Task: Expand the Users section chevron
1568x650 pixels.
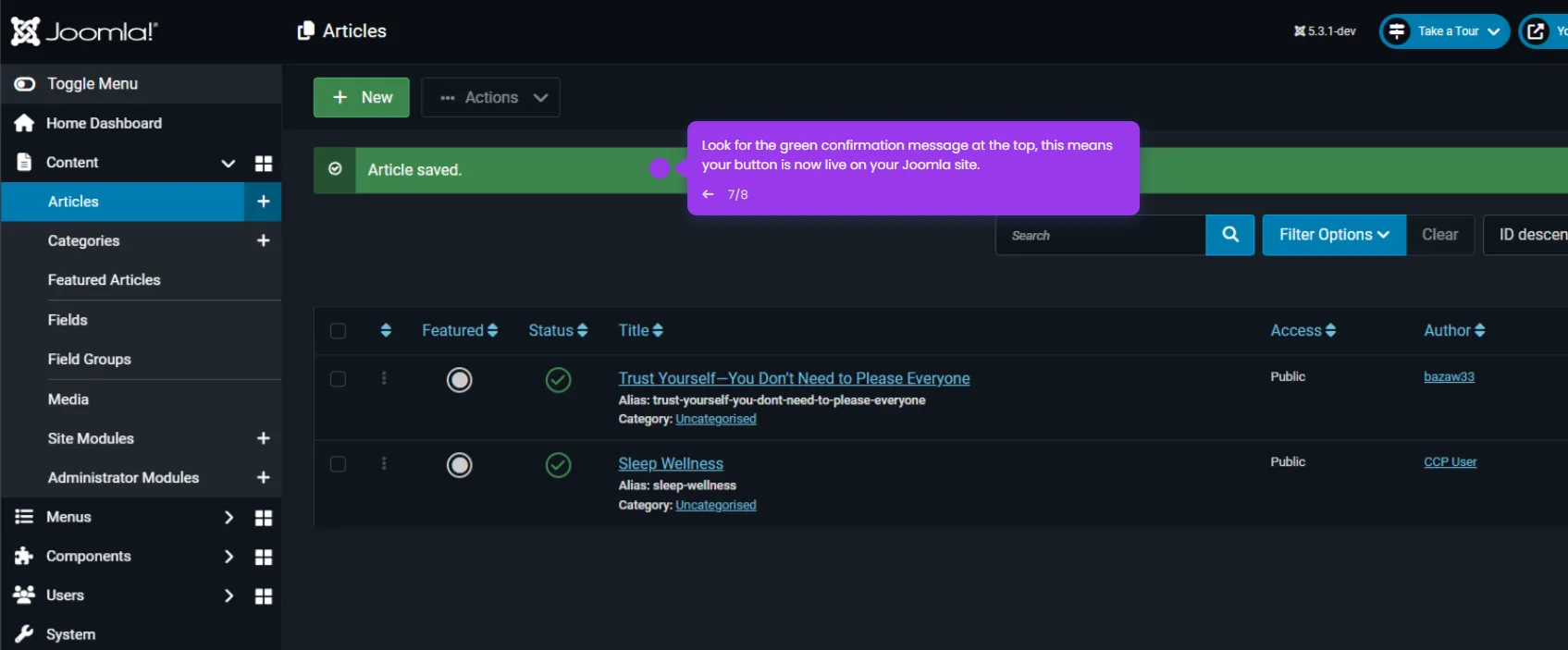Action: (228, 595)
